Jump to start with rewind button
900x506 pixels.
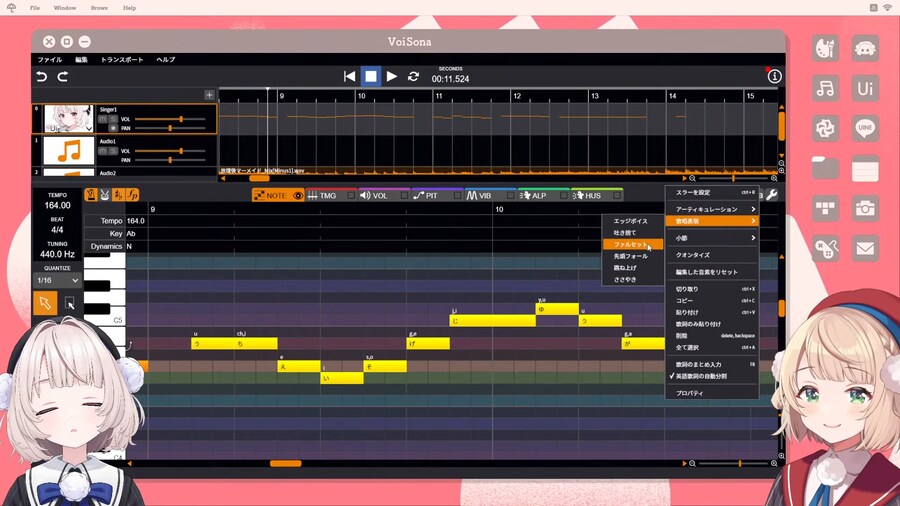pos(349,76)
